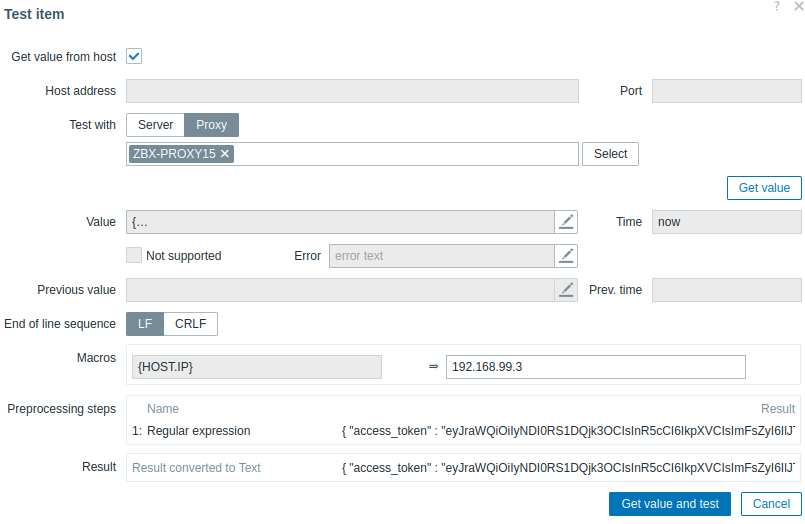Click the help question mark icon
805x524 pixels.
coord(777,7)
